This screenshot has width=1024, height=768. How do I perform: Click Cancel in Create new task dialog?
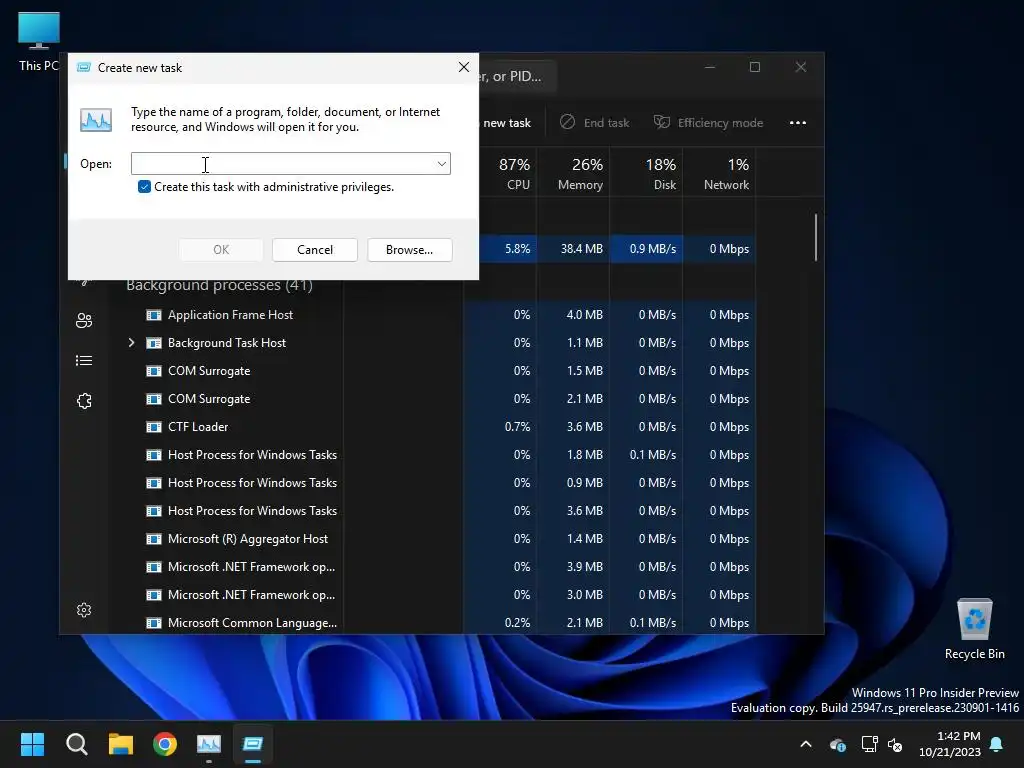(x=315, y=249)
